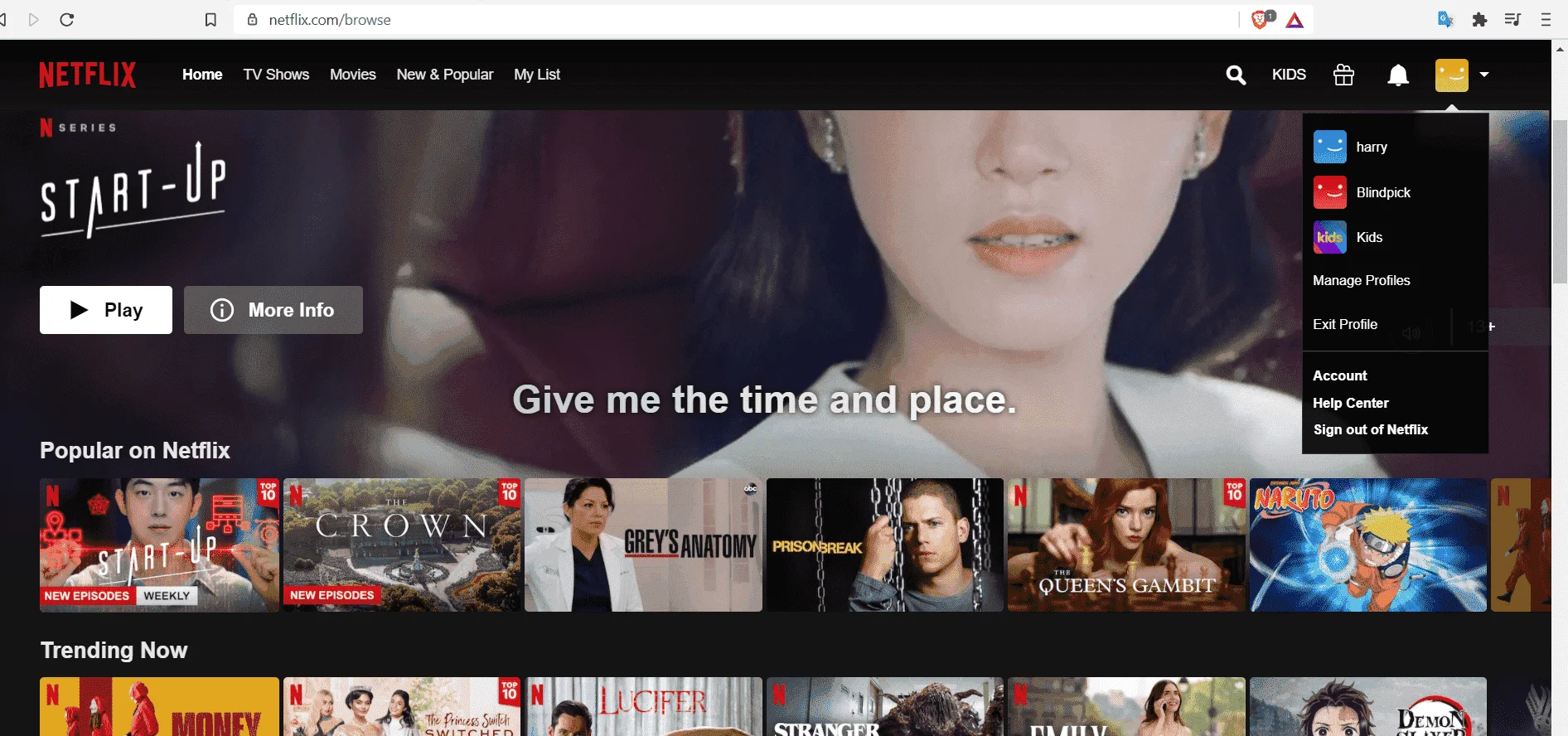Click the browser forward arrow
Image resolution: width=1568 pixels, height=736 pixels.
coord(34,19)
